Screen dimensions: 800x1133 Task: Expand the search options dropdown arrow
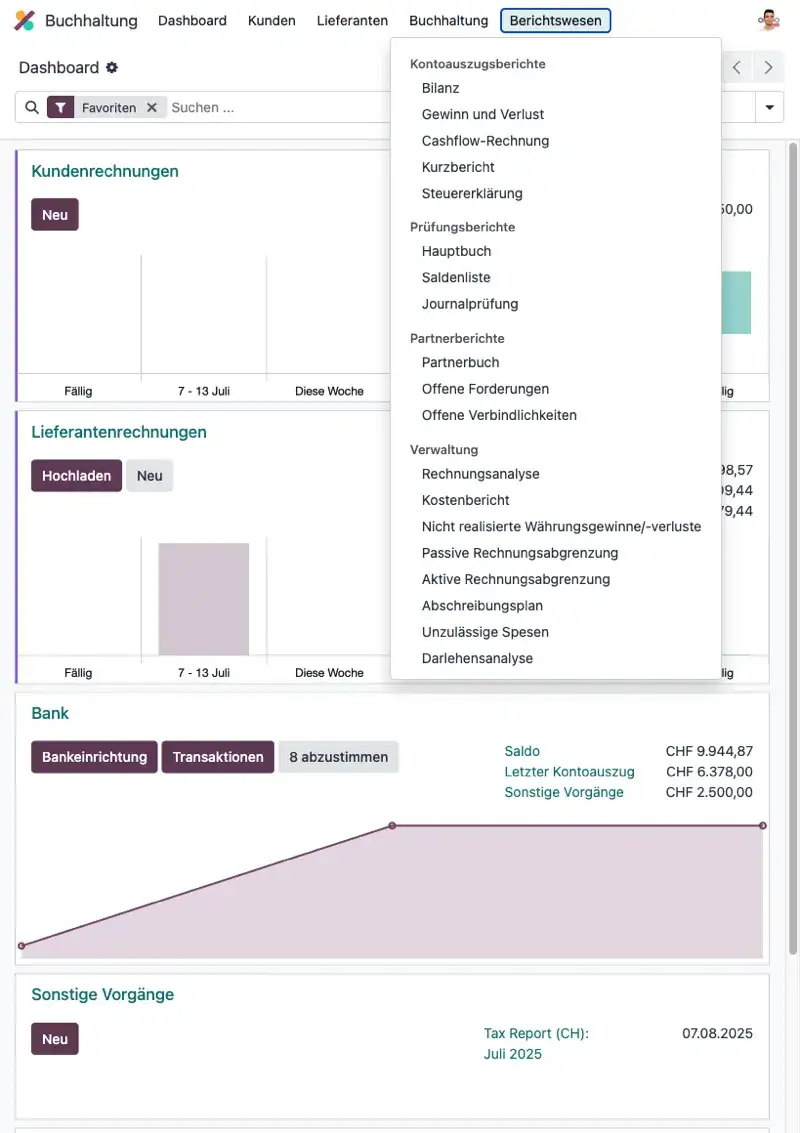click(x=770, y=106)
